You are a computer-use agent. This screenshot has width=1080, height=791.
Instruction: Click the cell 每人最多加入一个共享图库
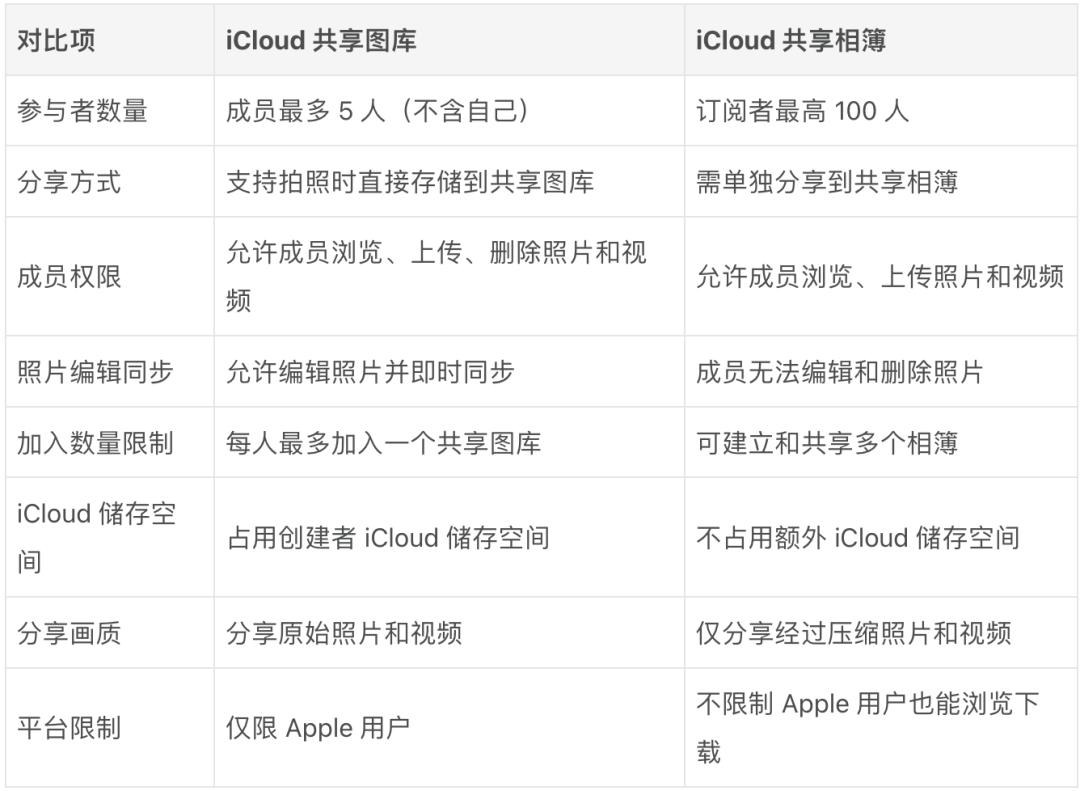click(x=449, y=442)
